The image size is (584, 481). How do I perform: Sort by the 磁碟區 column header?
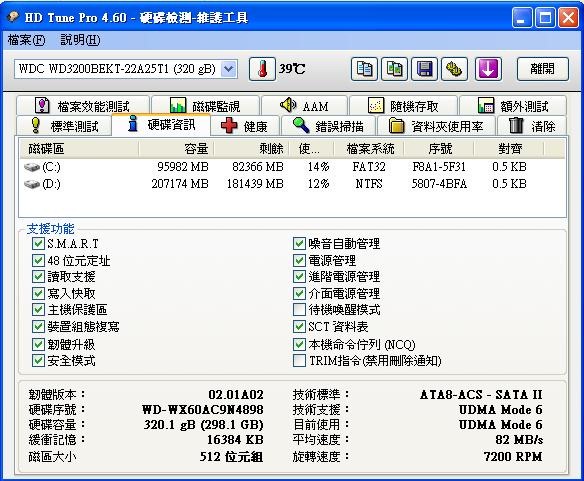79,149
